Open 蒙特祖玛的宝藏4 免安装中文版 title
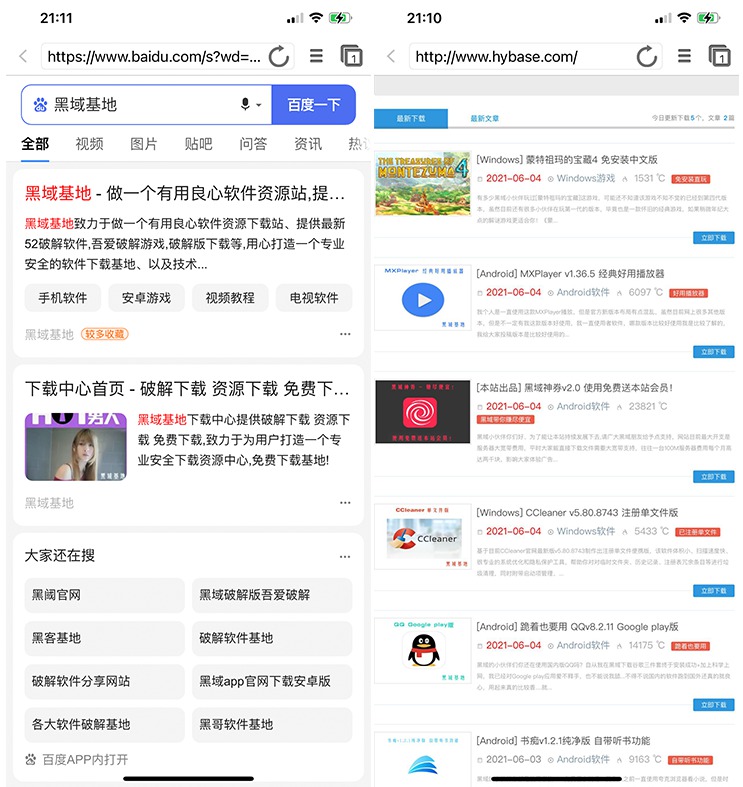Screen dimensions: 743x787 click(x=567, y=160)
